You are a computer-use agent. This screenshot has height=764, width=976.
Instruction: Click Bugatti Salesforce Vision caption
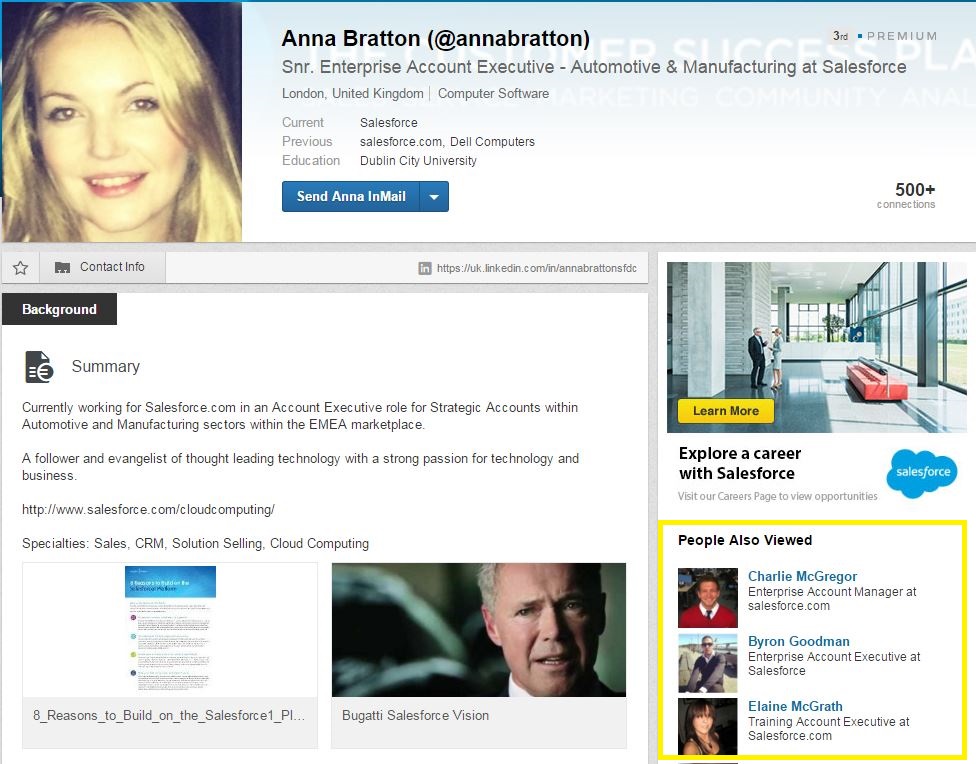point(415,715)
